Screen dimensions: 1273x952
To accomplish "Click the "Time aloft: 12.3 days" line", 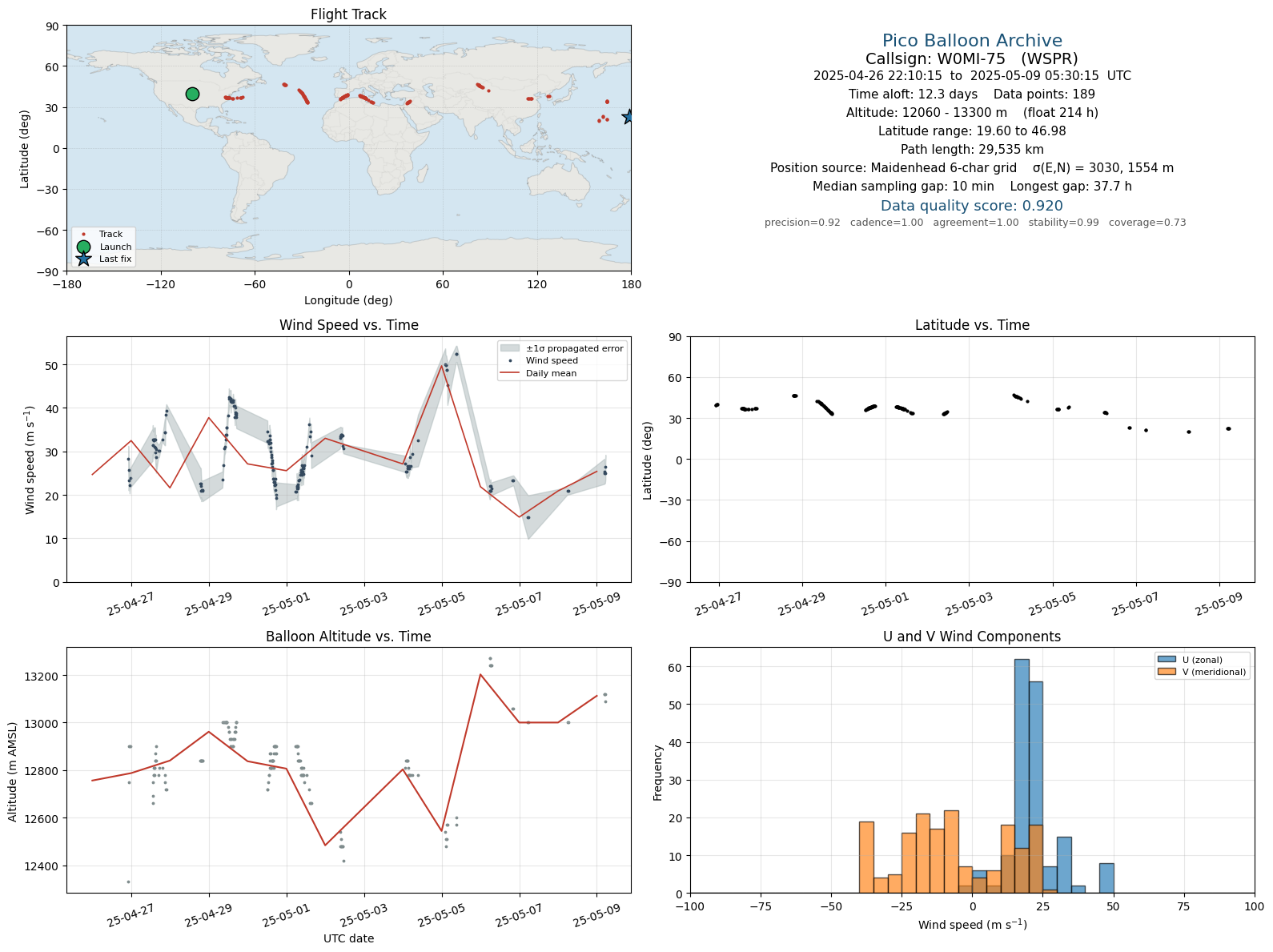I will [972, 94].
